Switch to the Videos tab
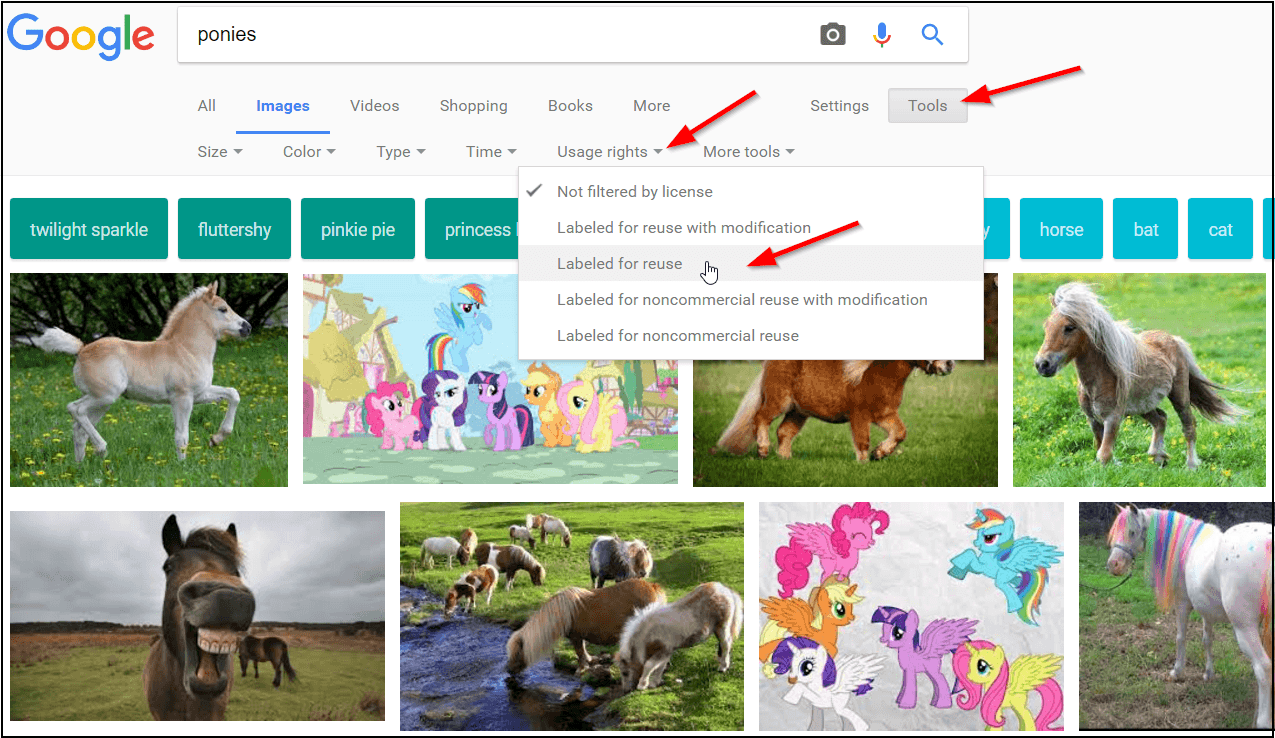 (x=374, y=105)
